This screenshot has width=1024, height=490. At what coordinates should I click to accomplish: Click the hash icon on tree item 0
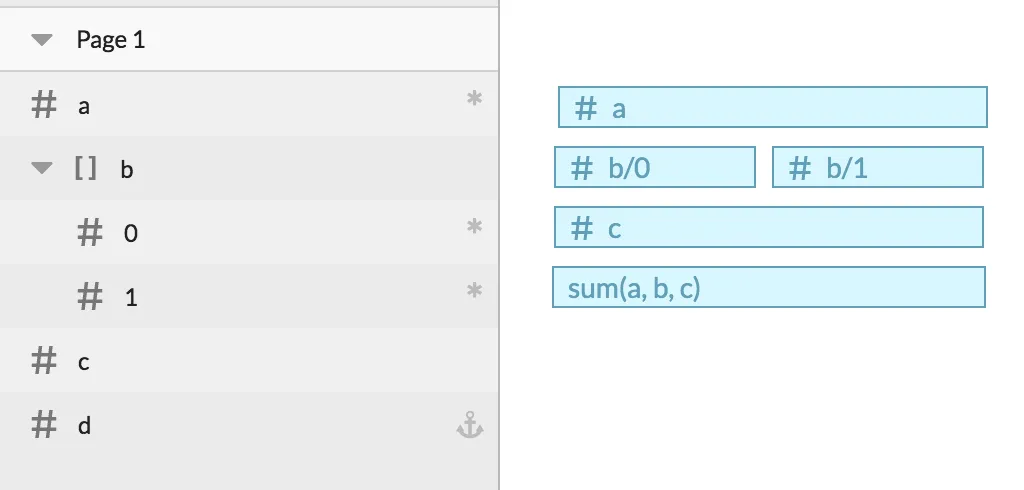(90, 233)
